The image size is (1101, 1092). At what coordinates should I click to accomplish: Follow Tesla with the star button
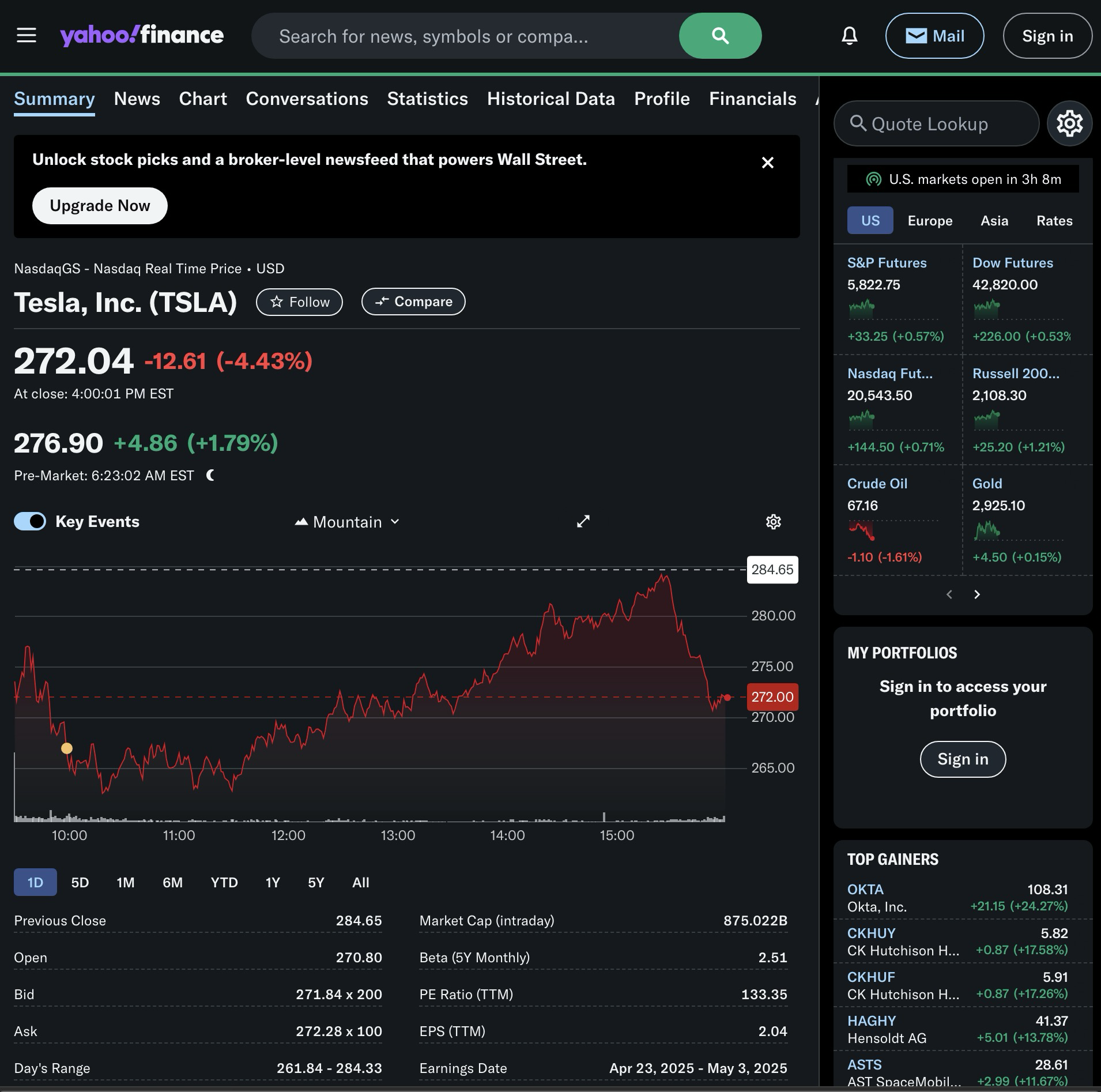point(299,302)
